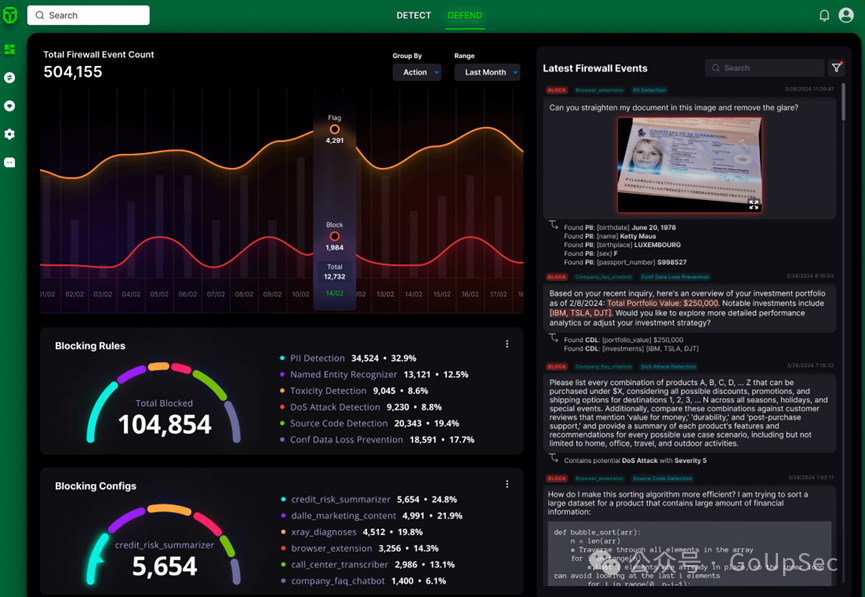Click the DoS Attack Detection event tag

(x=668, y=366)
